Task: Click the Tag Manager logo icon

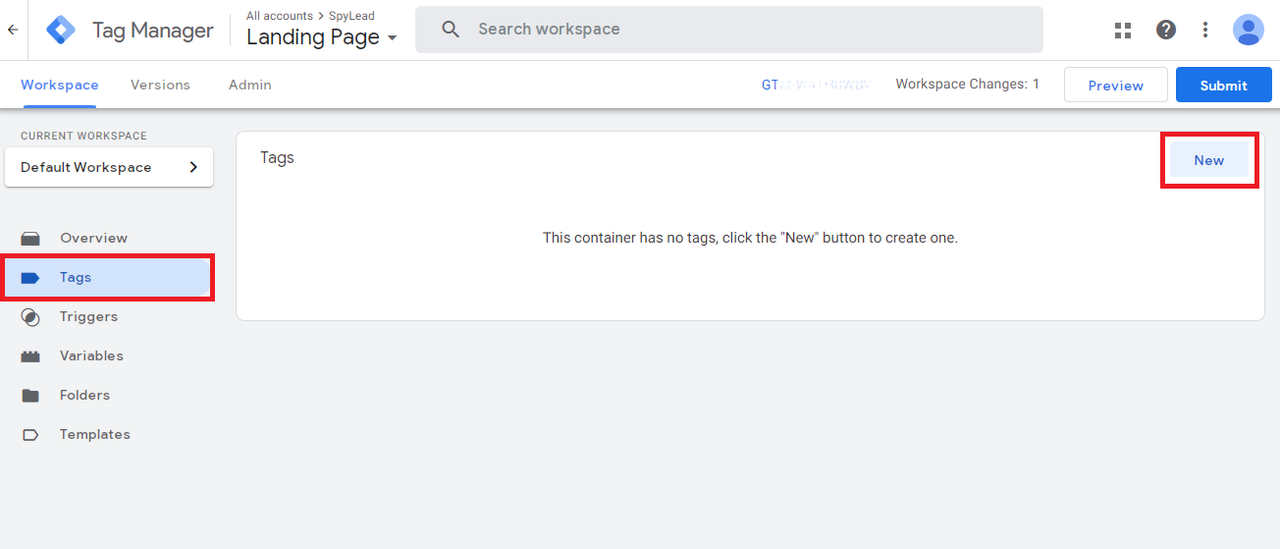Action: coord(61,30)
